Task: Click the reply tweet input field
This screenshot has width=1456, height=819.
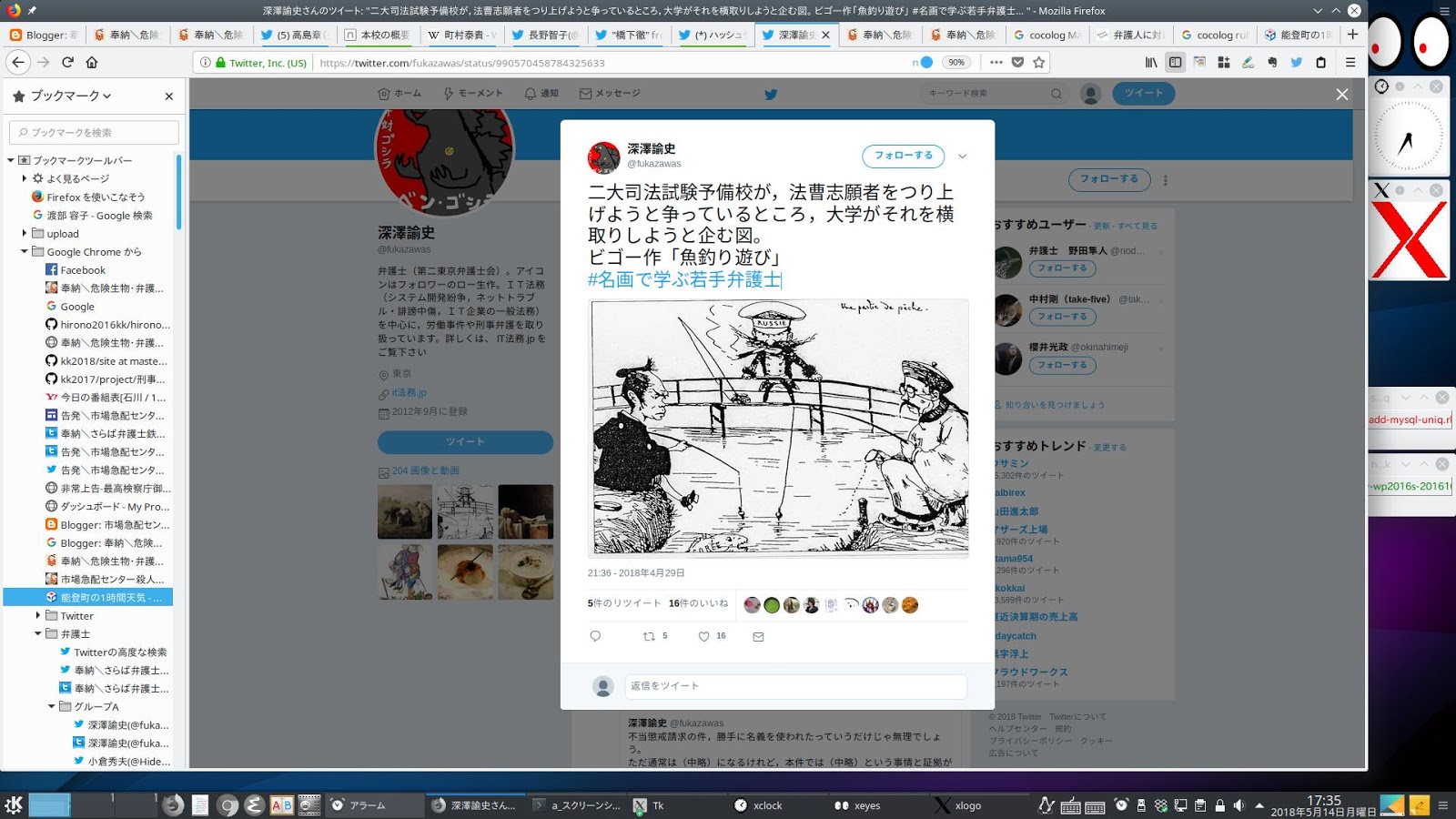Action: click(795, 686)
